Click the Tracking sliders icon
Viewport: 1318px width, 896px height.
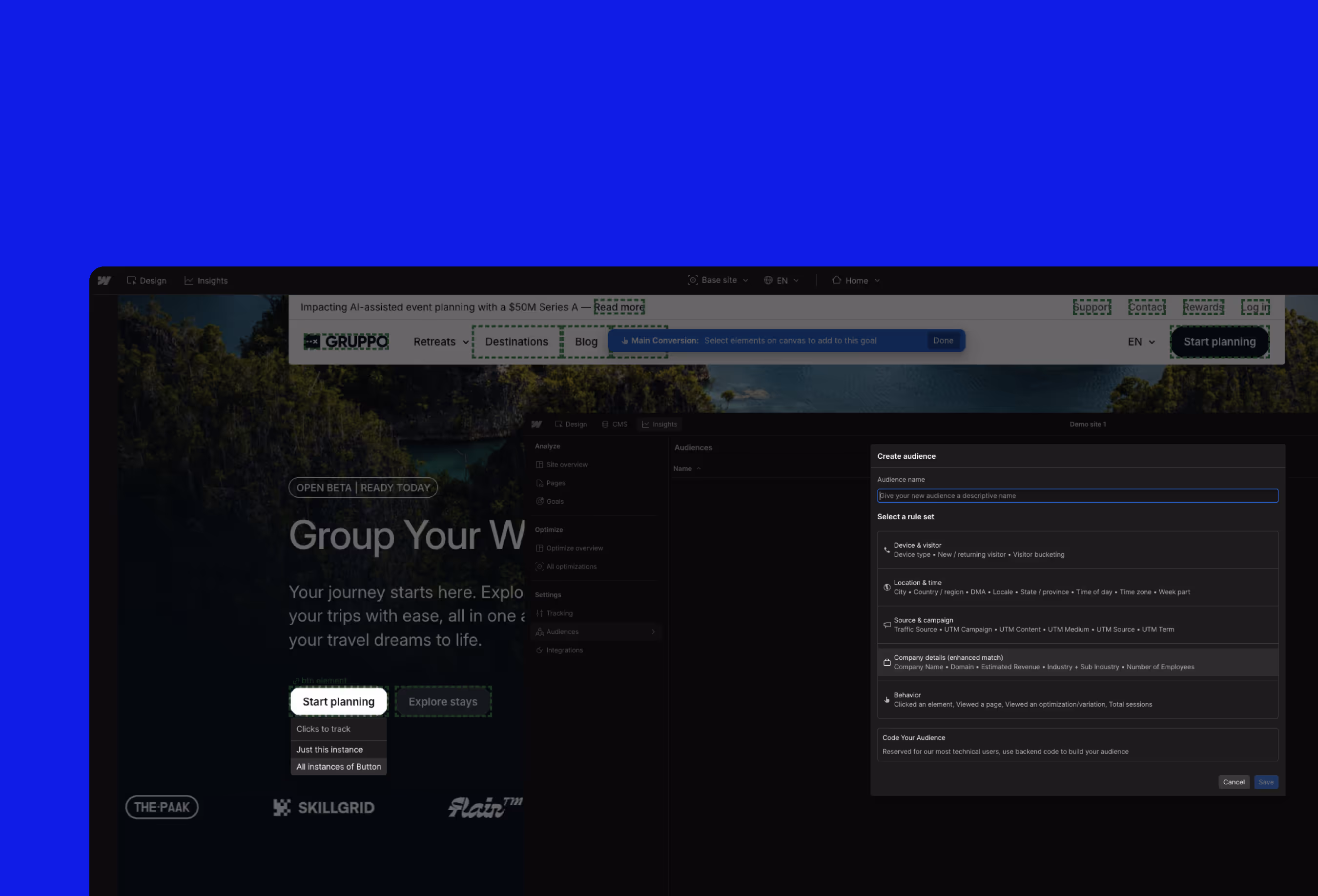(539, 613)
